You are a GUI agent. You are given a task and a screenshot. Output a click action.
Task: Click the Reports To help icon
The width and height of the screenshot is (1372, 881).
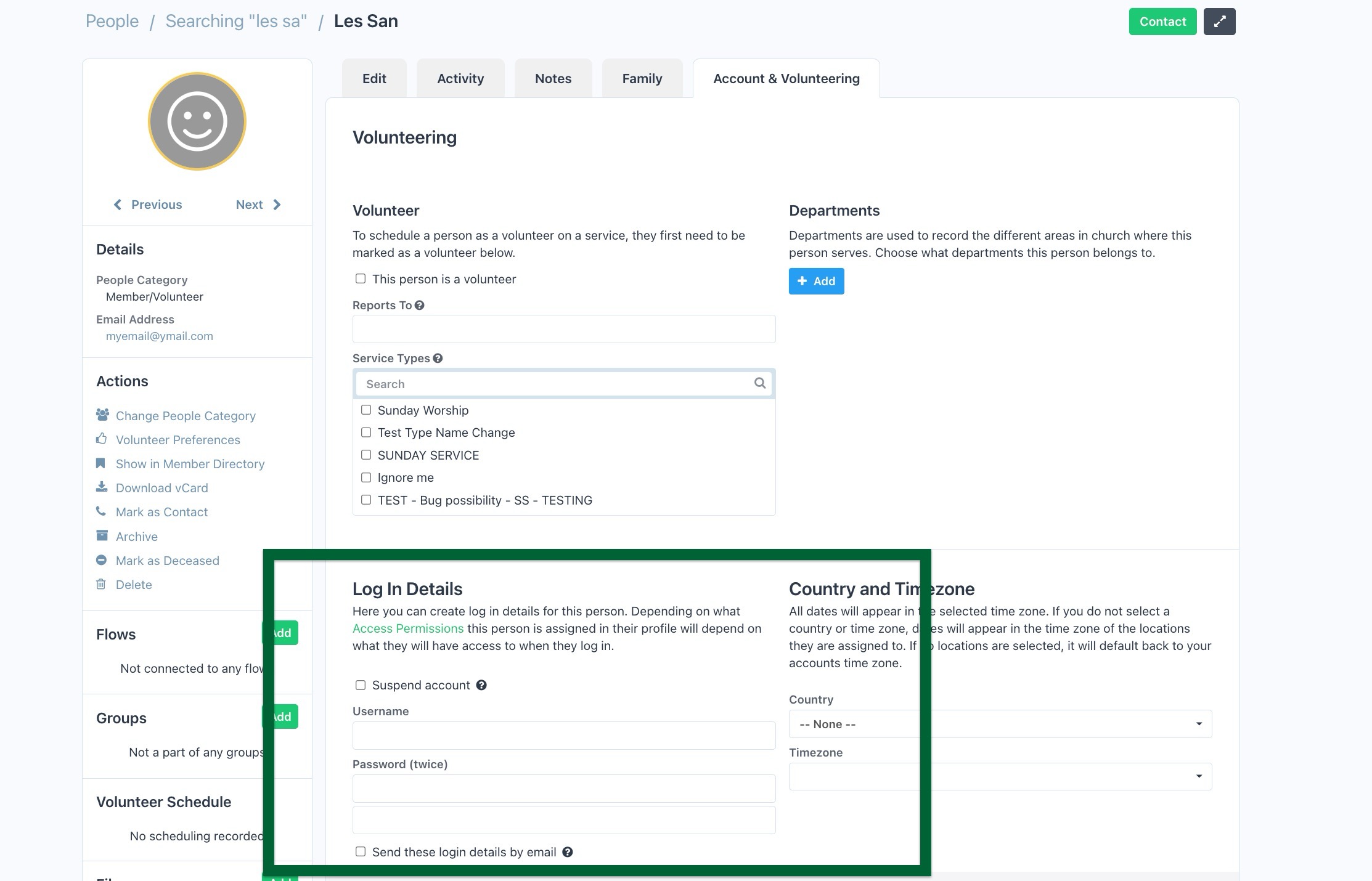419,305
